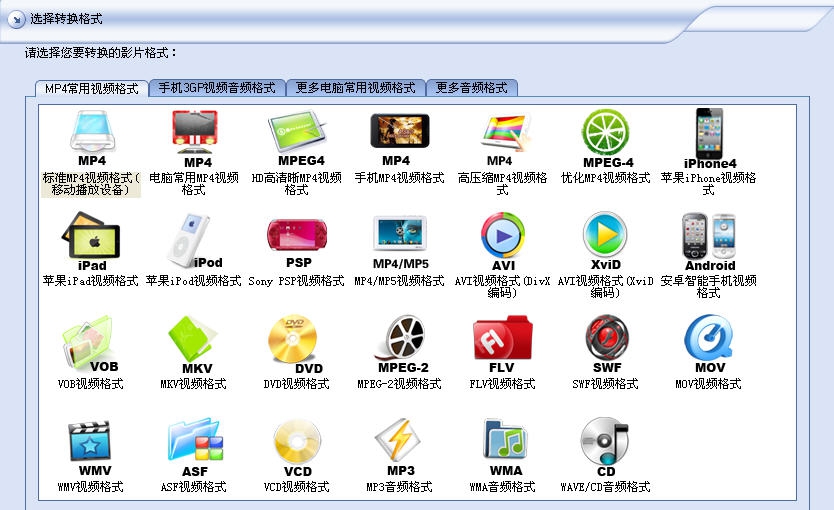
Task: Choose the iPhone4 video format icon
Action: [710, 138]
